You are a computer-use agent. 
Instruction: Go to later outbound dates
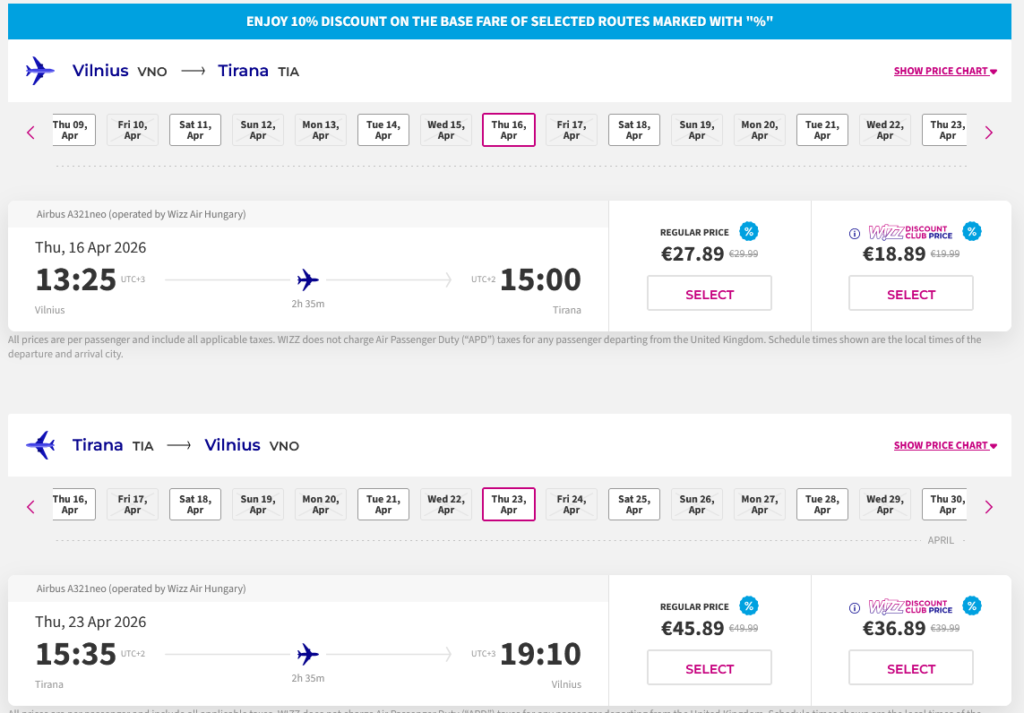989,132
